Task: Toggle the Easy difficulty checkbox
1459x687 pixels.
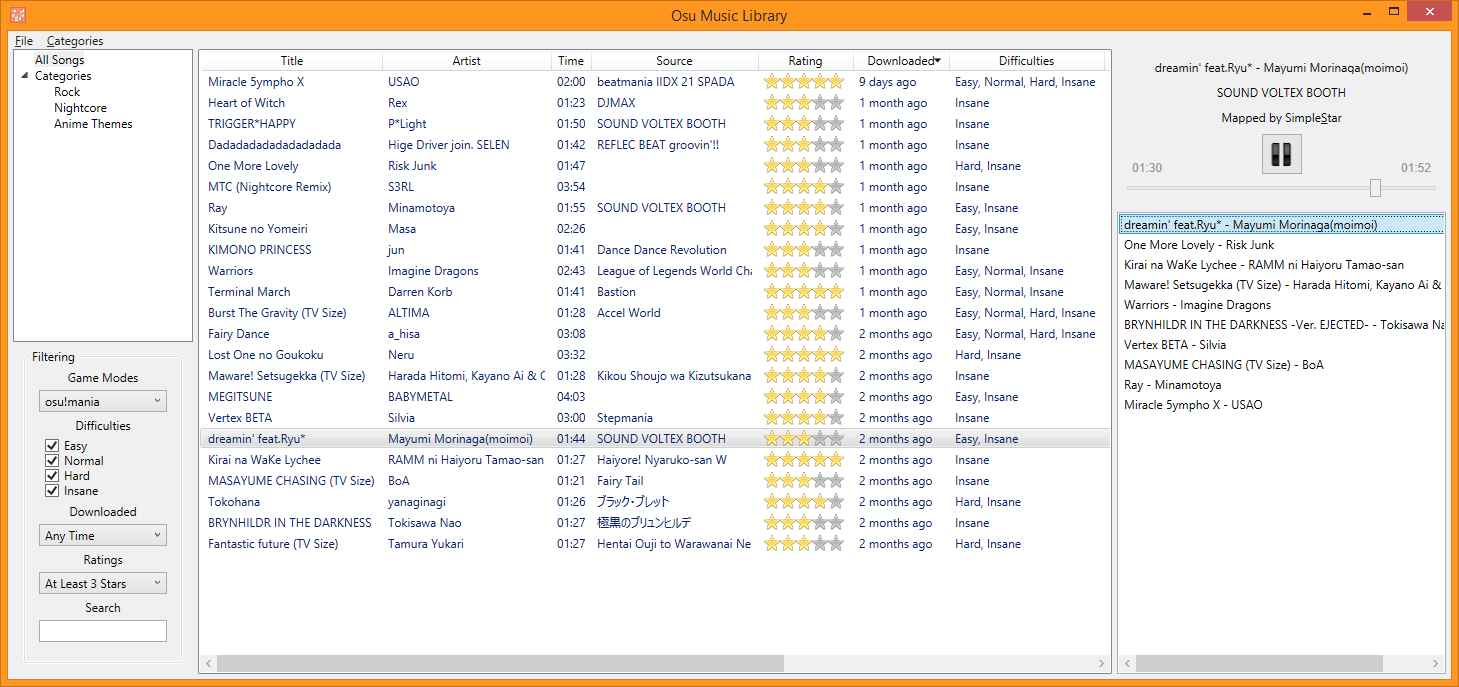Action: 52,446
